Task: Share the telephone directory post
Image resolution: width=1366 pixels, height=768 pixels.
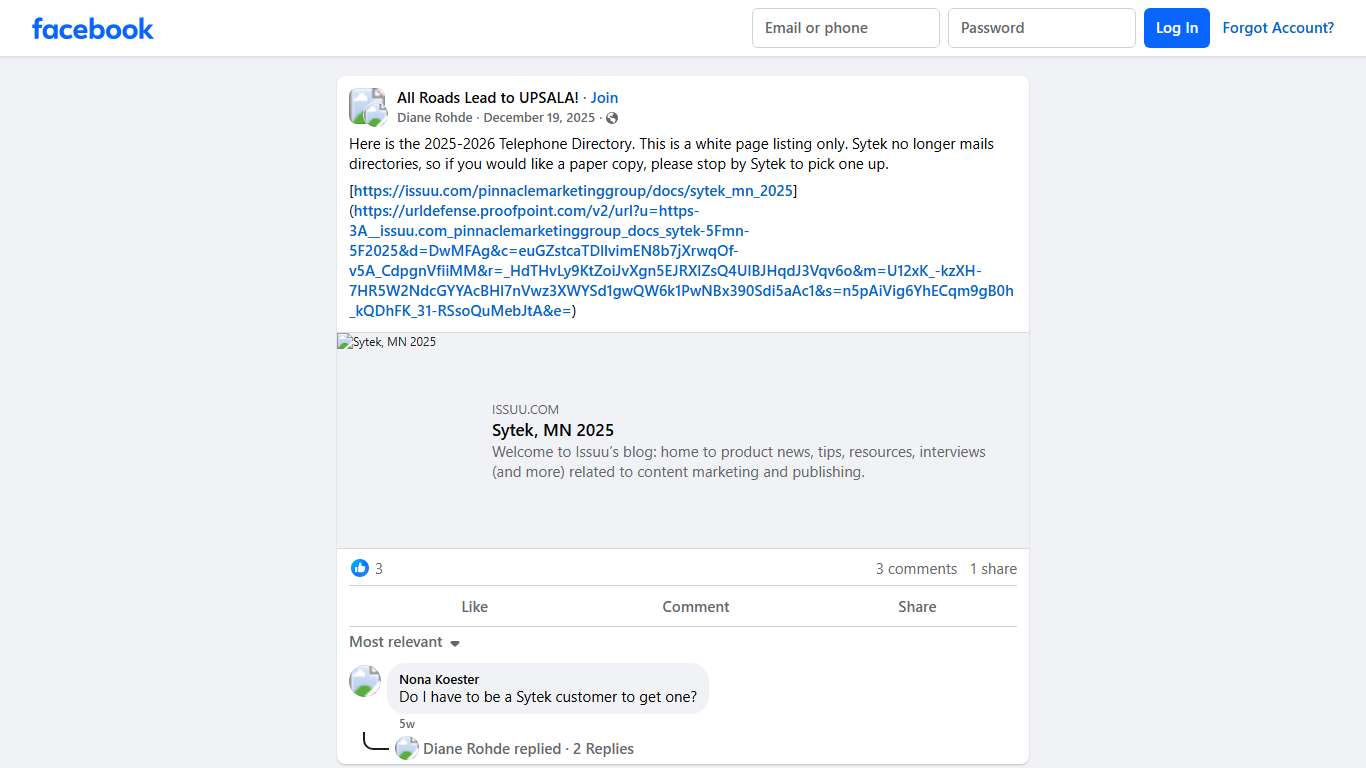Action: coord(916,606)
